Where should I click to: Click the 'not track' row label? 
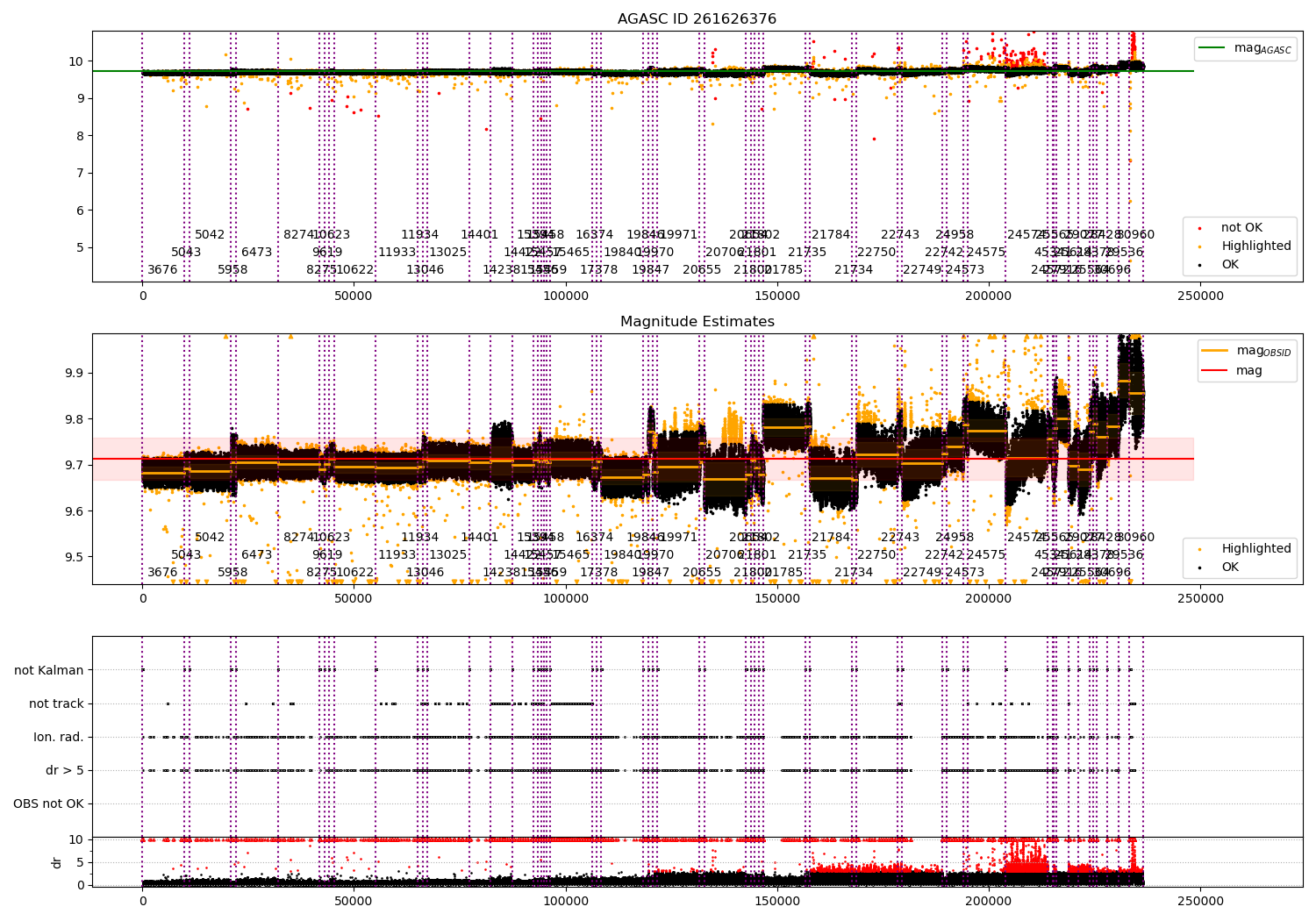pyautogui.click(x=56, y=703)
